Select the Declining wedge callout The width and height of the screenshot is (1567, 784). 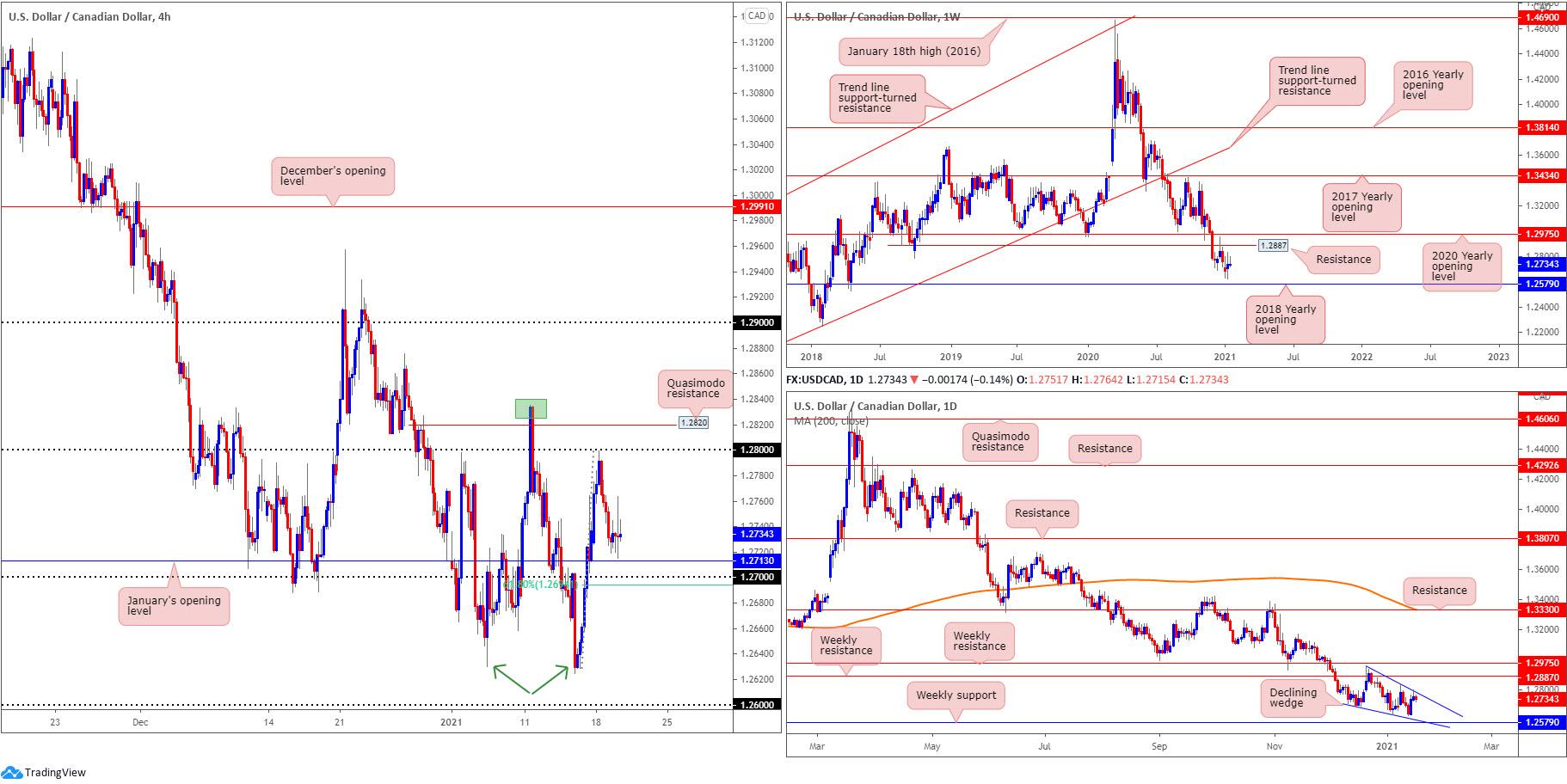click(x=1293, y=698)
